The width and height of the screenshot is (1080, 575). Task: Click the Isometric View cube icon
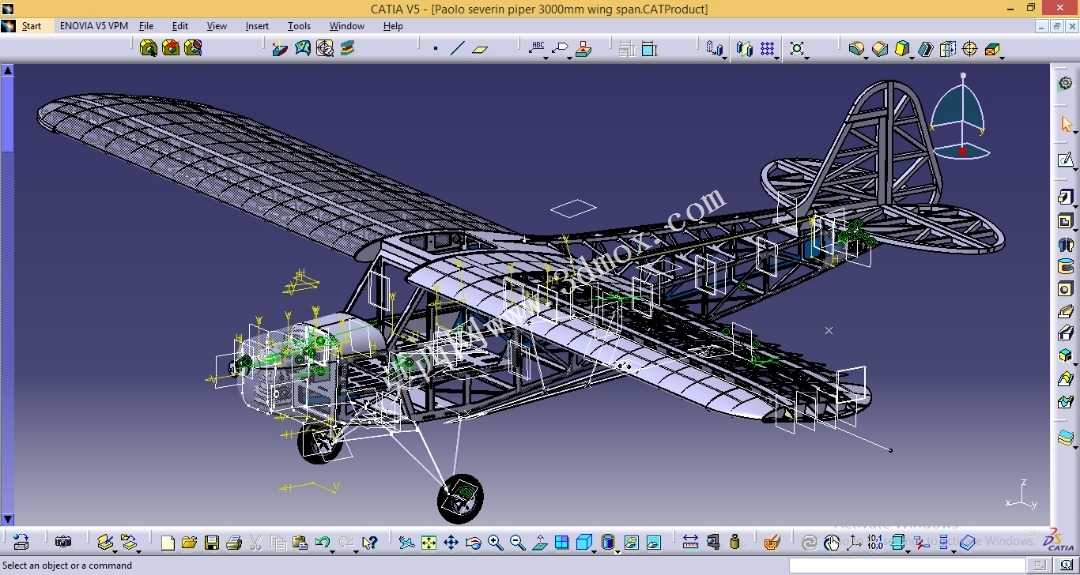[583, 543]
